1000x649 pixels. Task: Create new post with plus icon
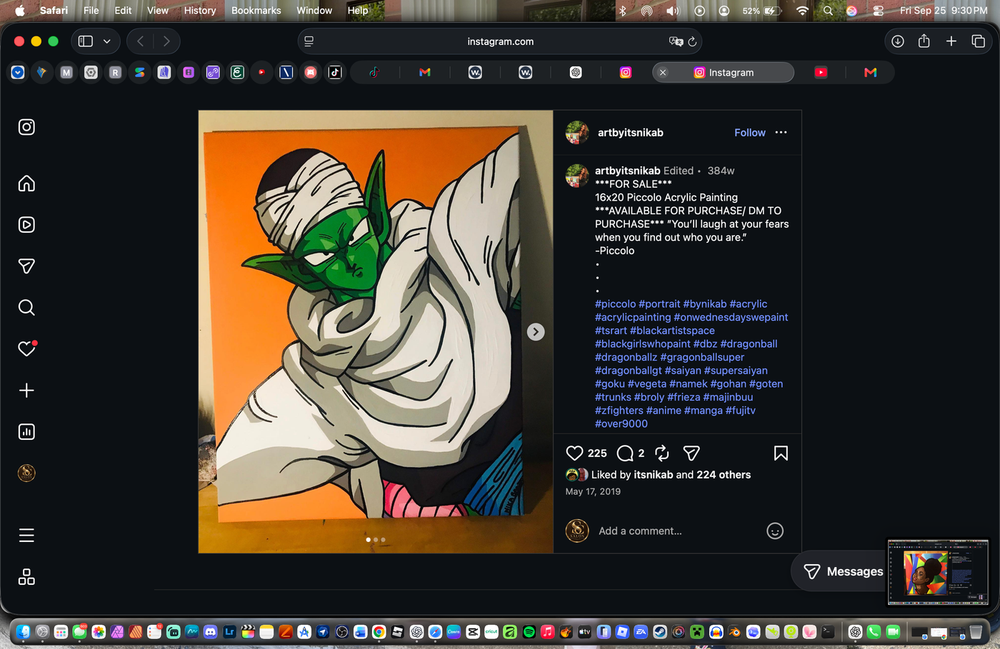[x=26, y=390]
